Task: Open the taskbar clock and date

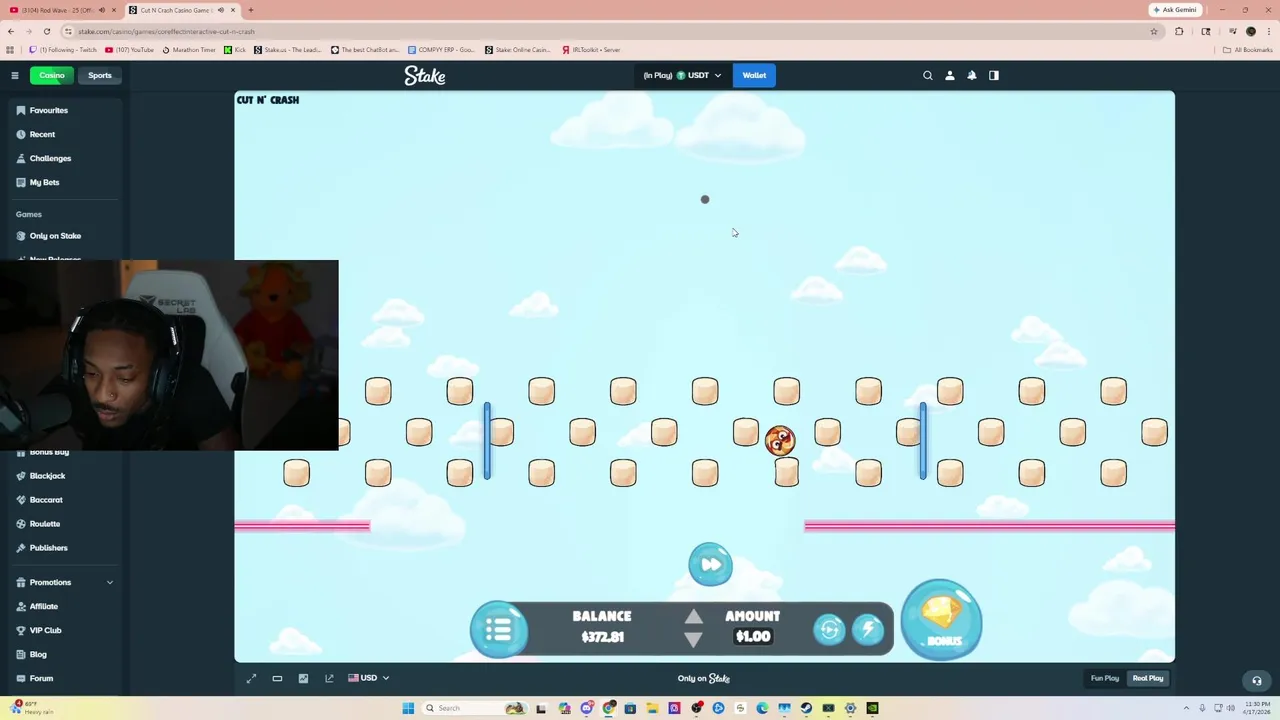Action: tap(1258, 708)
